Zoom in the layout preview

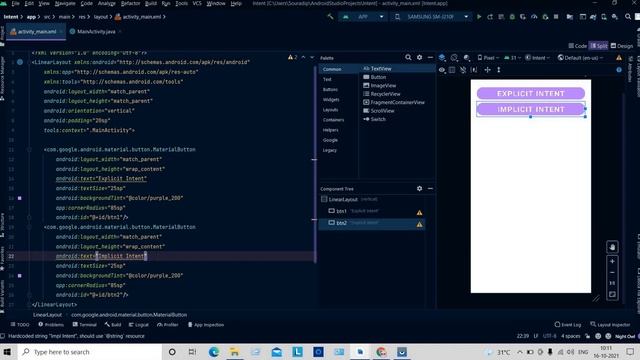click(612, 261)
